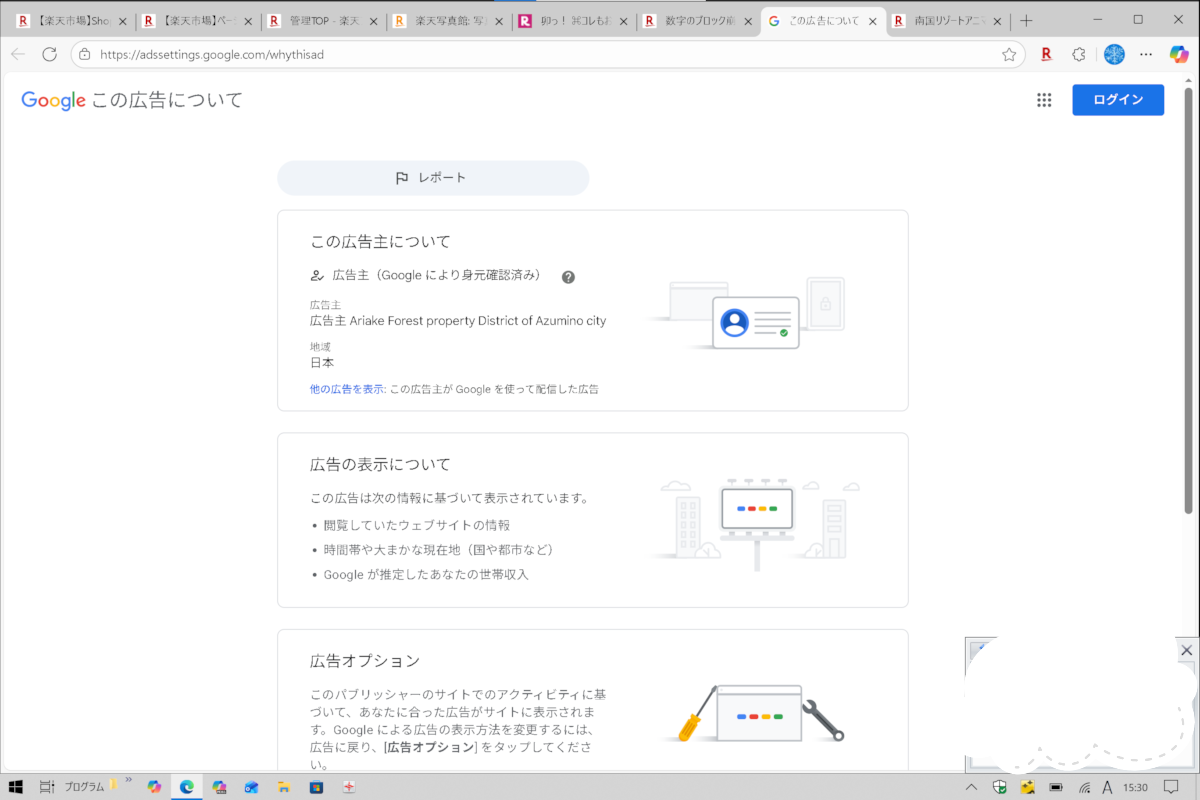Open the 他の広告を表示 link
The width and height of the screenshot is (1200, 800).
(x=347, y=389)
